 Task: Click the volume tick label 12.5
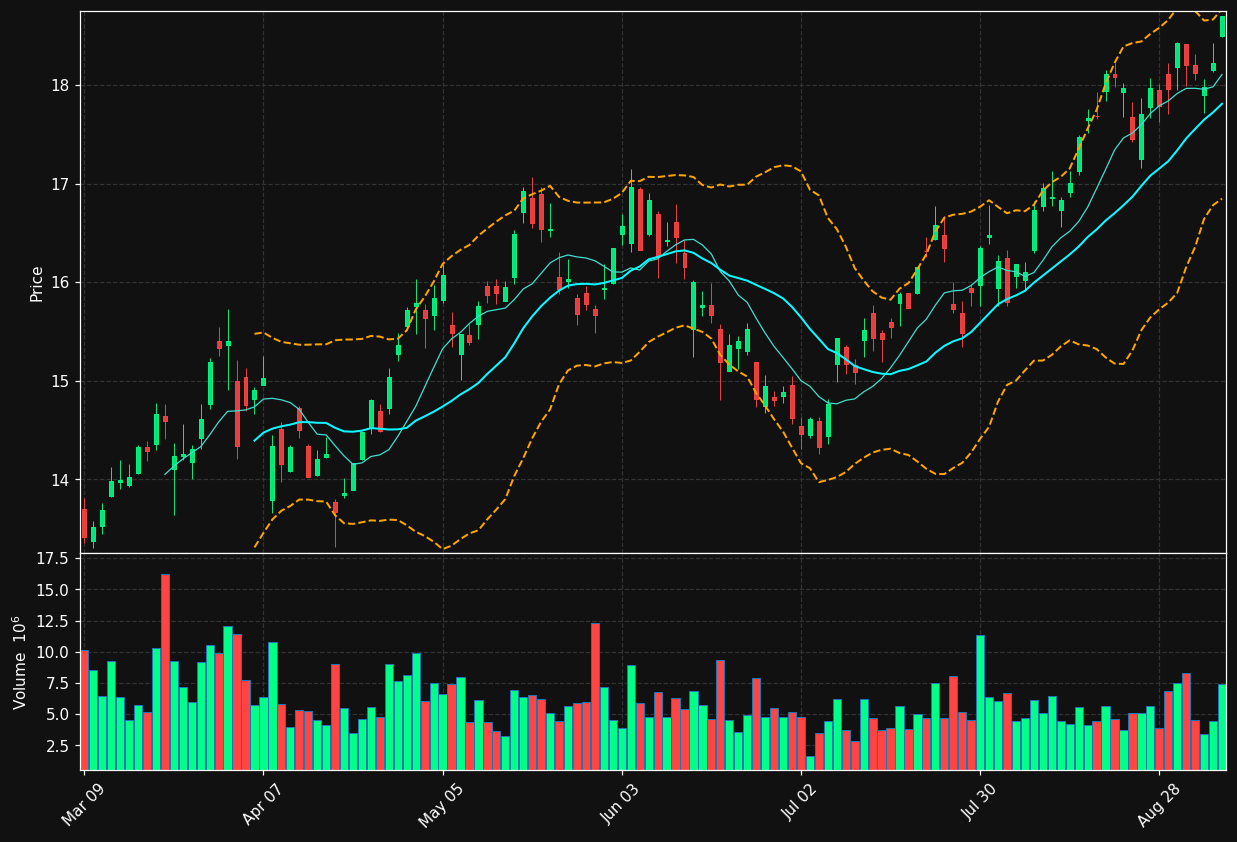[x=52, y=621]
